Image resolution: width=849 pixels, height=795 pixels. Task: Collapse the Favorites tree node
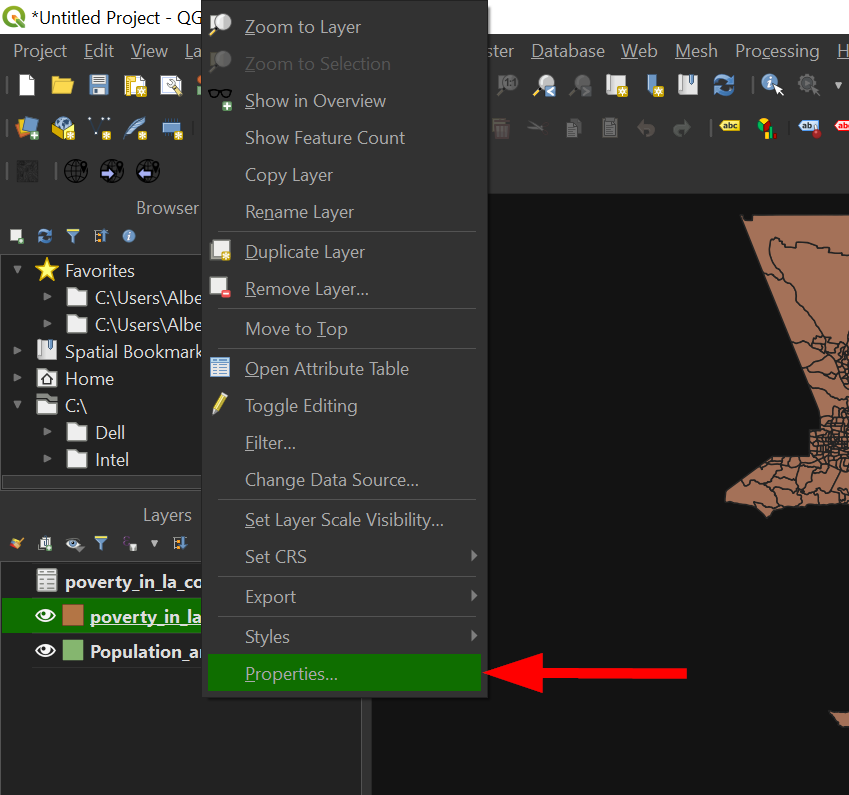point(18,269)
